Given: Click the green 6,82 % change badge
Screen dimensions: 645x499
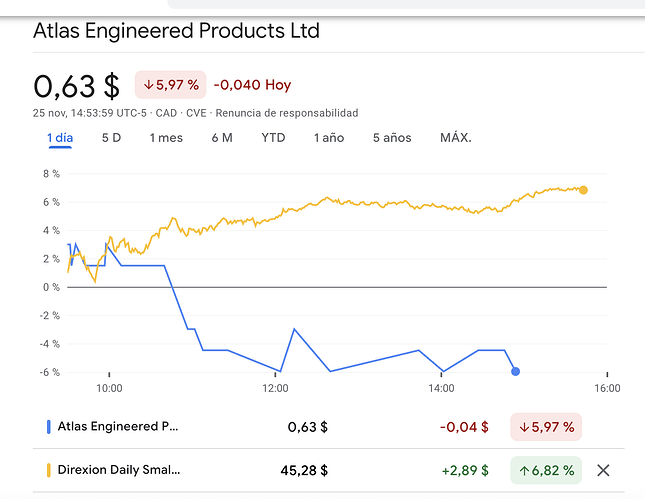Looking at the screenshot, I should pyautogui.click(x=546, y=470).
